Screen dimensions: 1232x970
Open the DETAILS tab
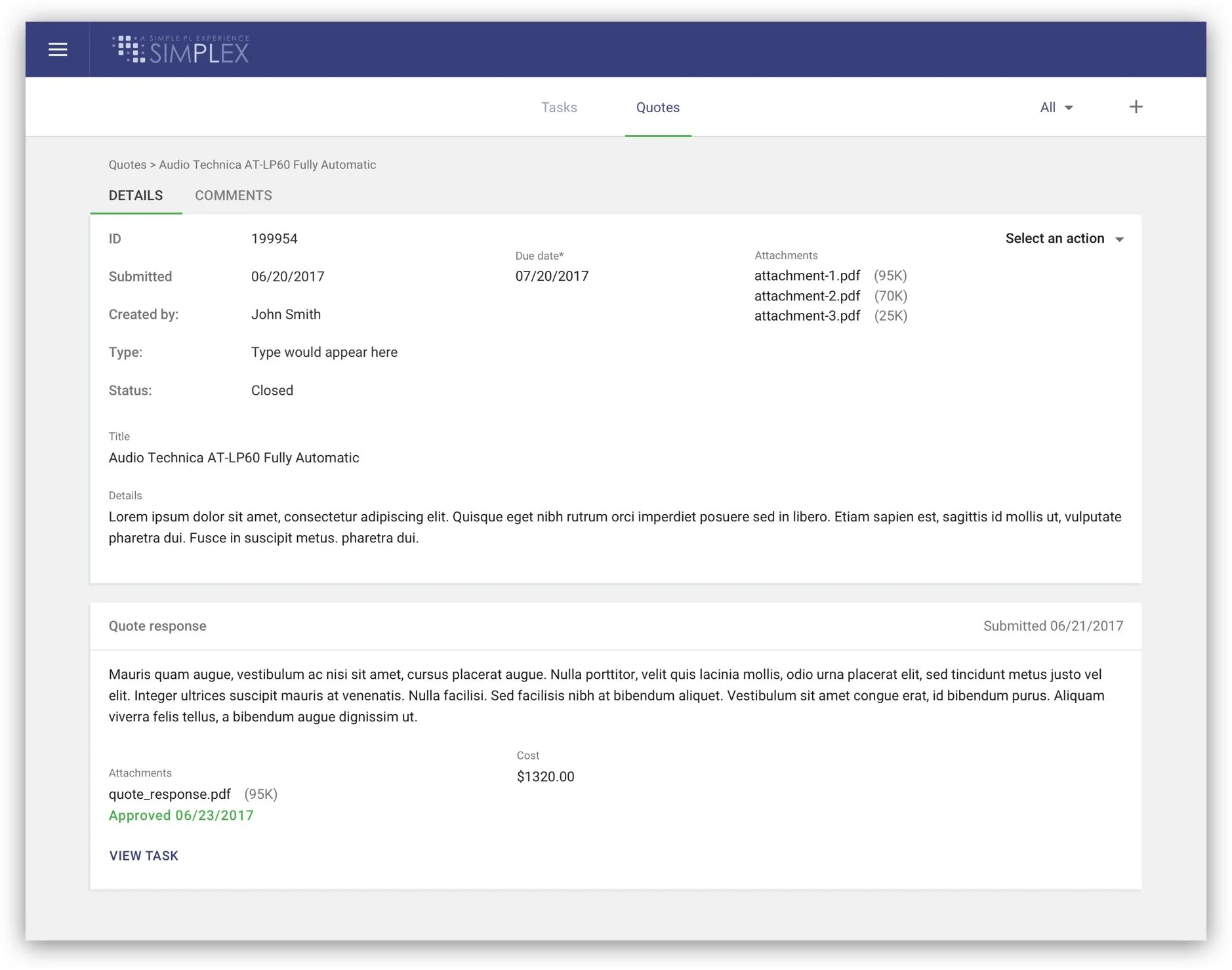tap(136, 195)
